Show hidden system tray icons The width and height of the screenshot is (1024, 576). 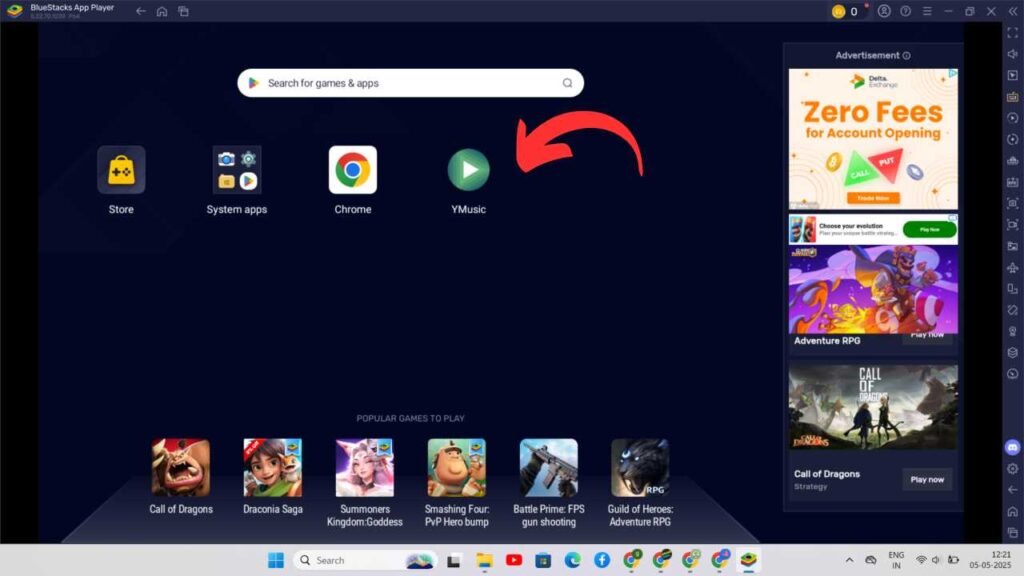(849, 560)
